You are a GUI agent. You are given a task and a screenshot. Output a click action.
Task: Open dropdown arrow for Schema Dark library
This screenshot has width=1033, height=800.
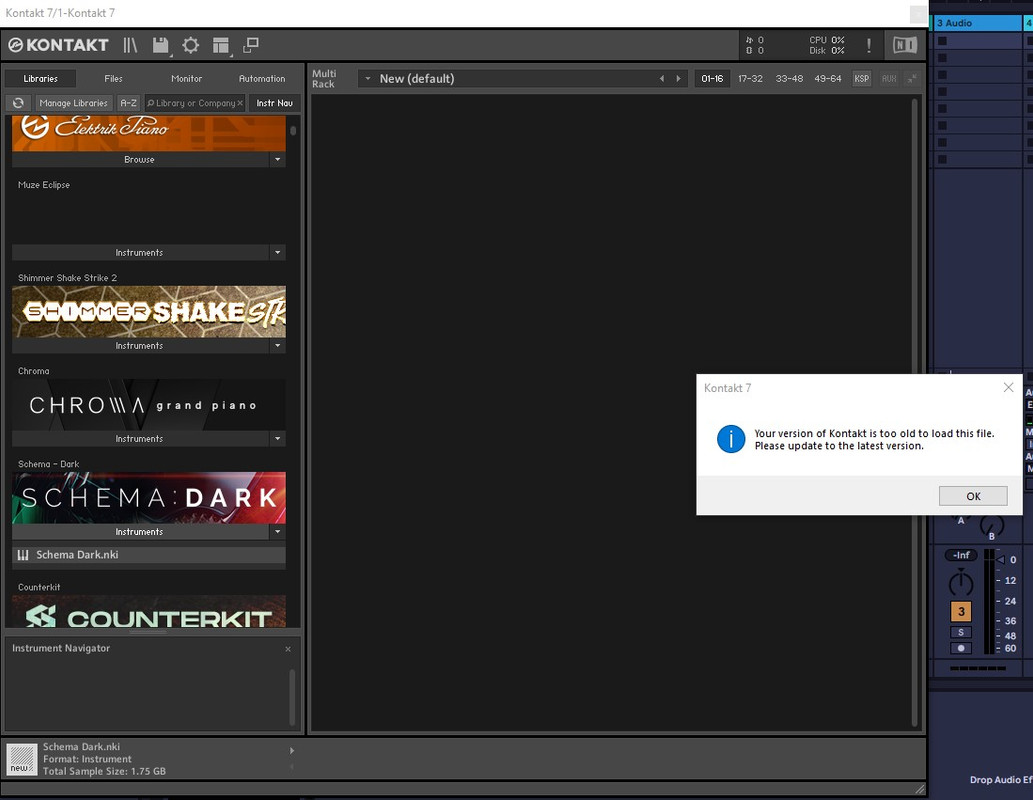pyautogui.click(x=277, y=531)
